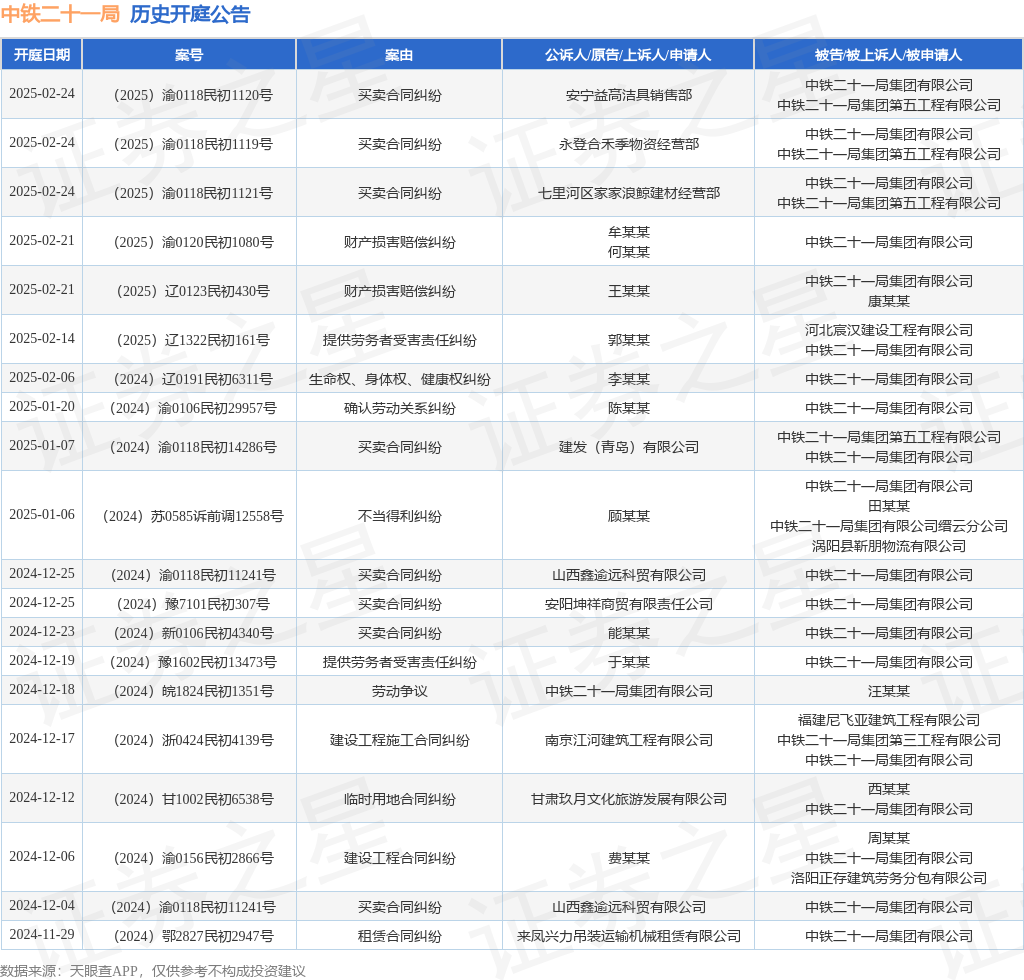Click the 案号 column header
This screenshot has height=980, width=1024.
(x=189, y=55)
